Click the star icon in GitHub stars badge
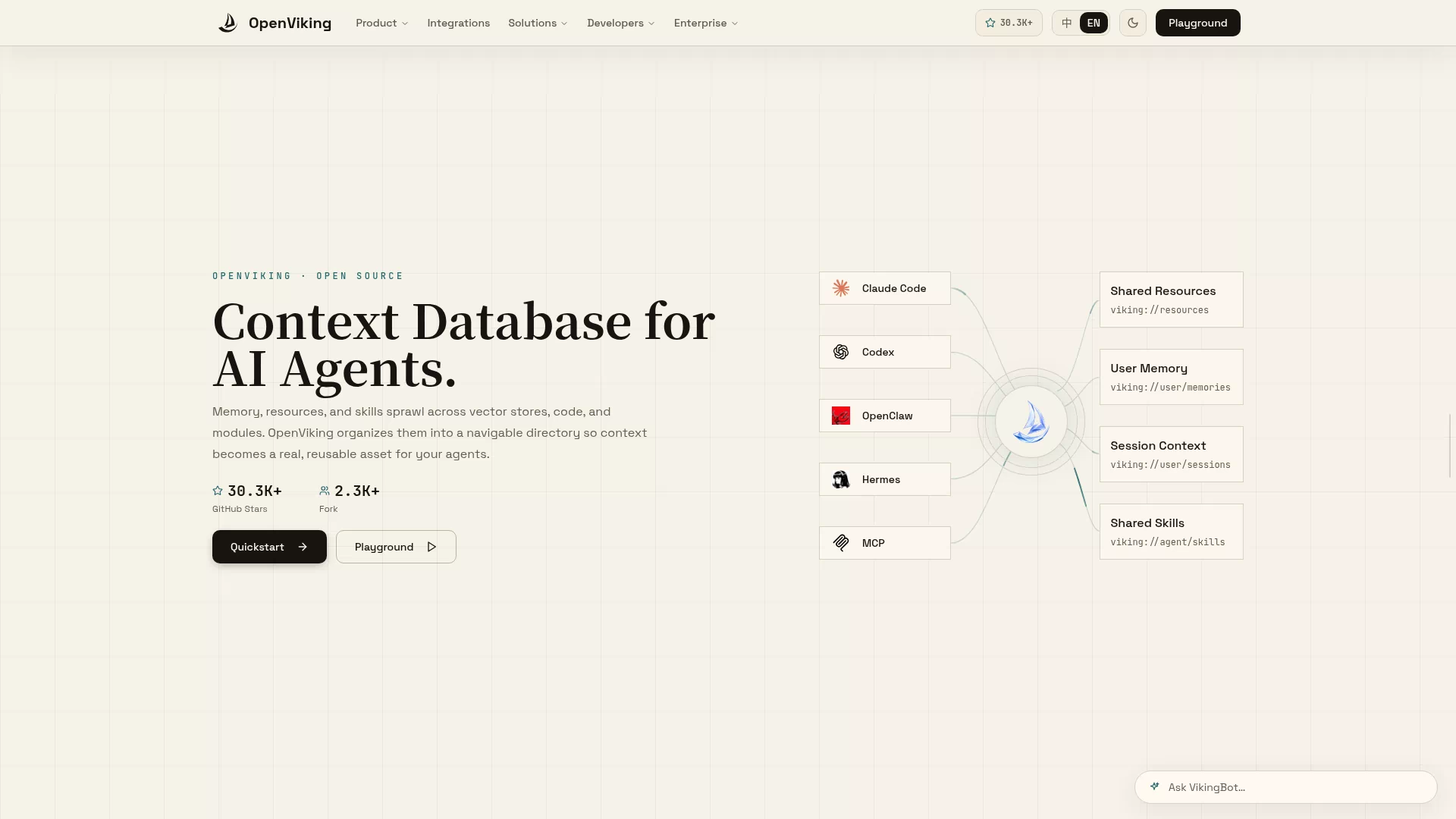 point(990,23)
